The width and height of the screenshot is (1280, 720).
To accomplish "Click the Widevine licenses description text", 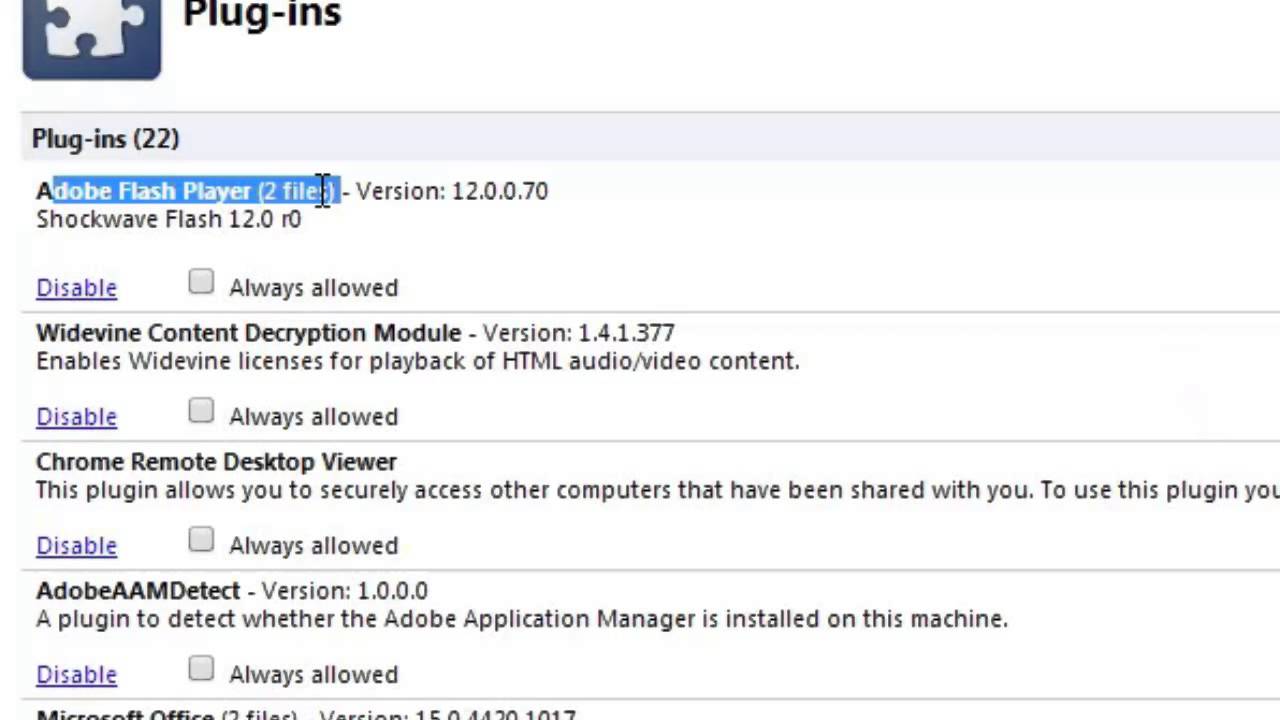I will pos(417,361).
